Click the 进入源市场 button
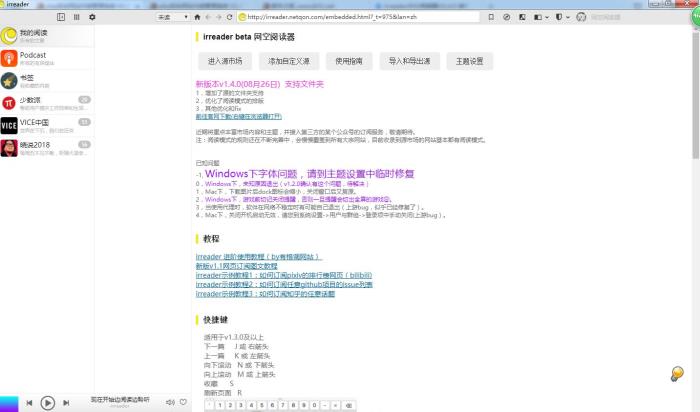Screen dimensions: 700x412 pyautogui.click(x=225, y=61)
